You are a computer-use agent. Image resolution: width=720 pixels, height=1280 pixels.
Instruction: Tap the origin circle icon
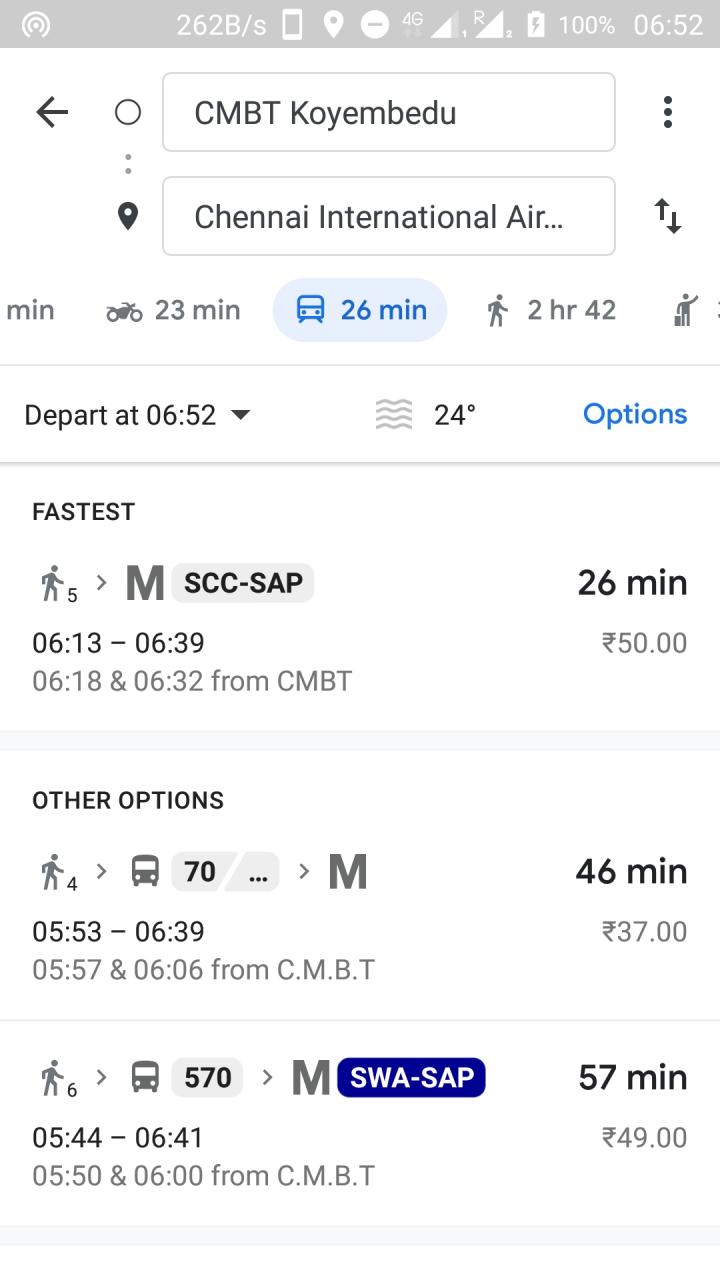[x=128, y=112]
